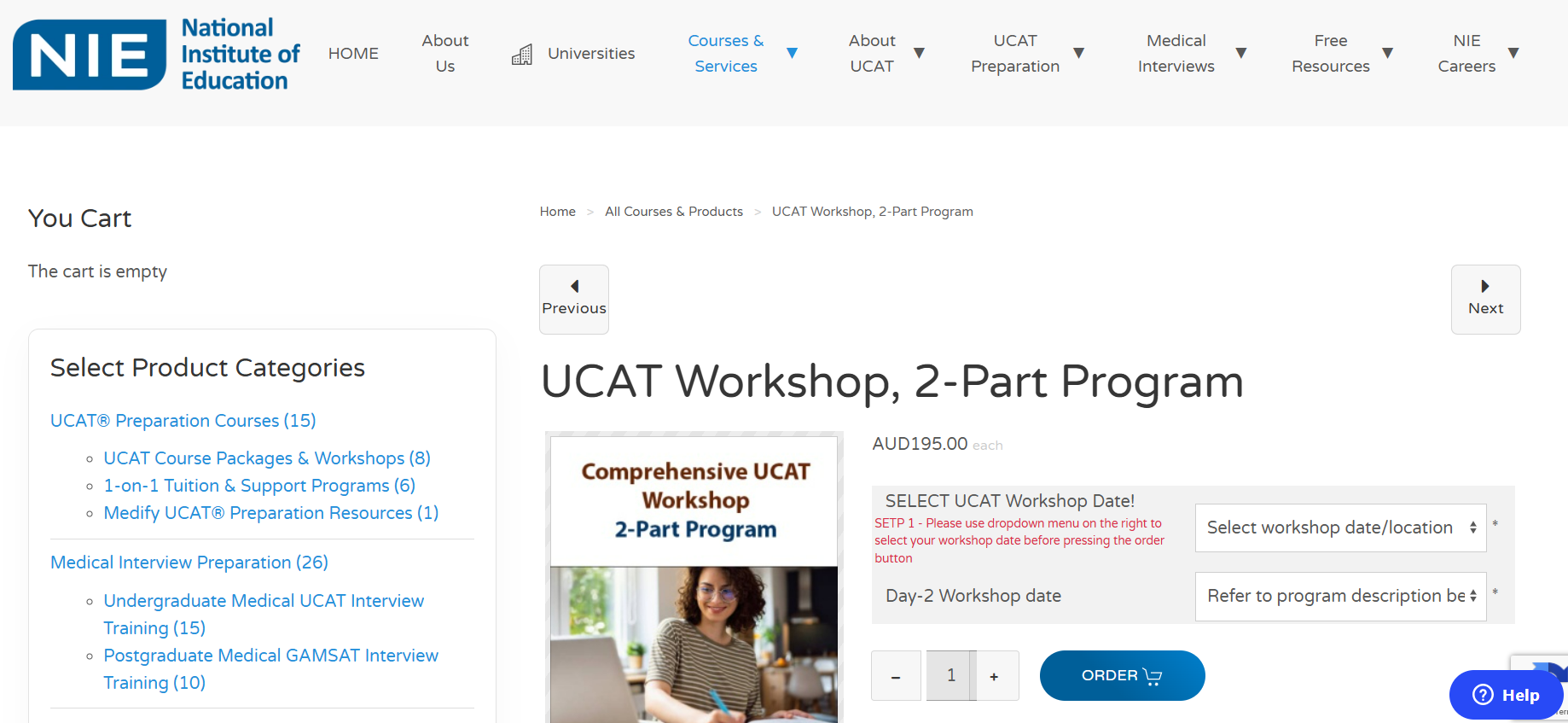Increase quantity with the plus button

(994, 676)
